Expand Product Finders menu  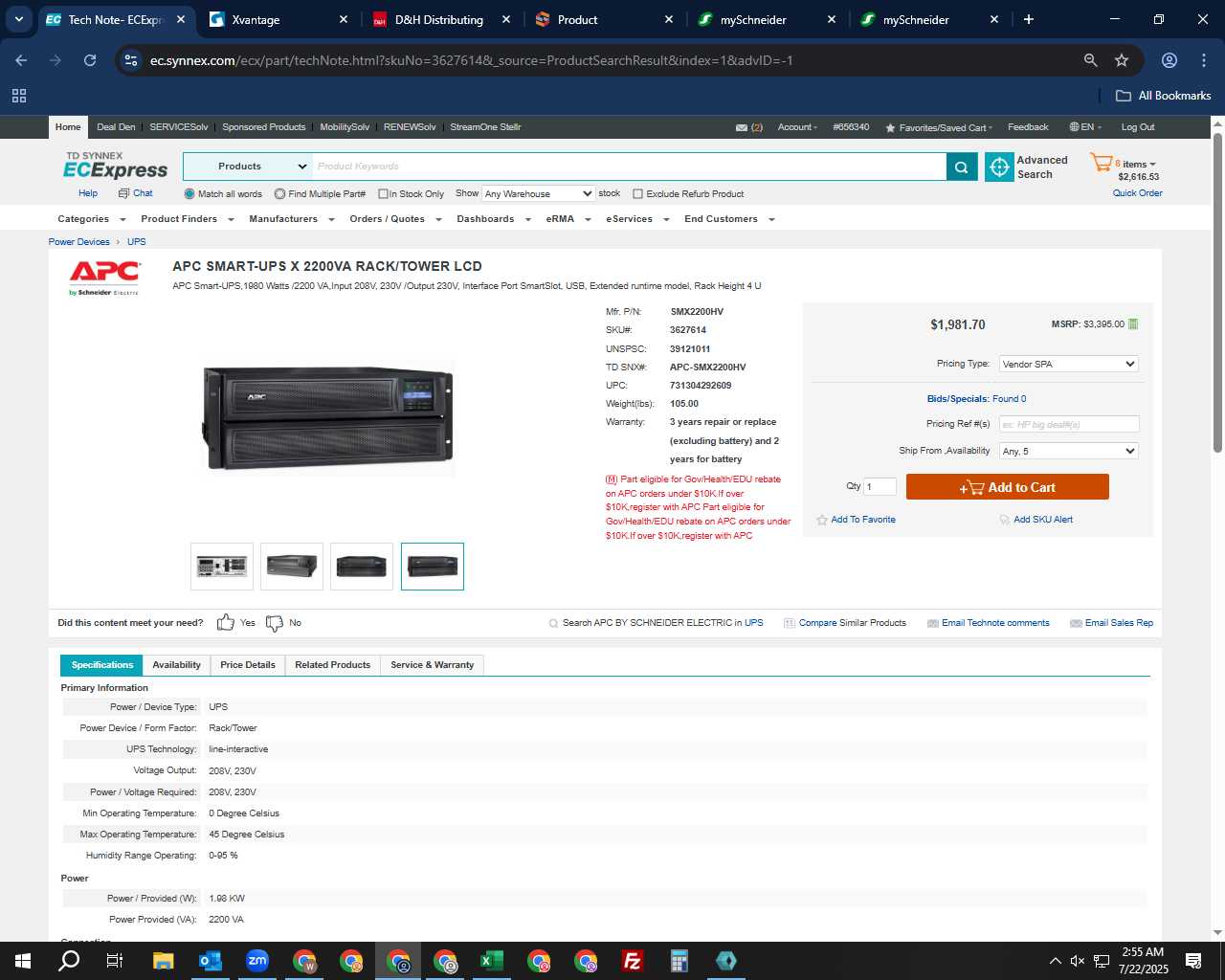188,219
